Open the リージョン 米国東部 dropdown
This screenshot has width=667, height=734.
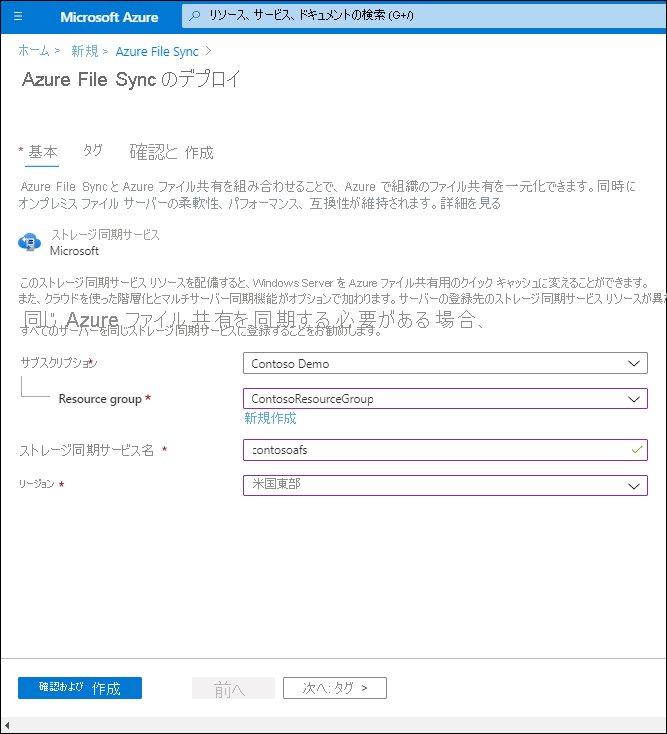(x=445, y=485)
